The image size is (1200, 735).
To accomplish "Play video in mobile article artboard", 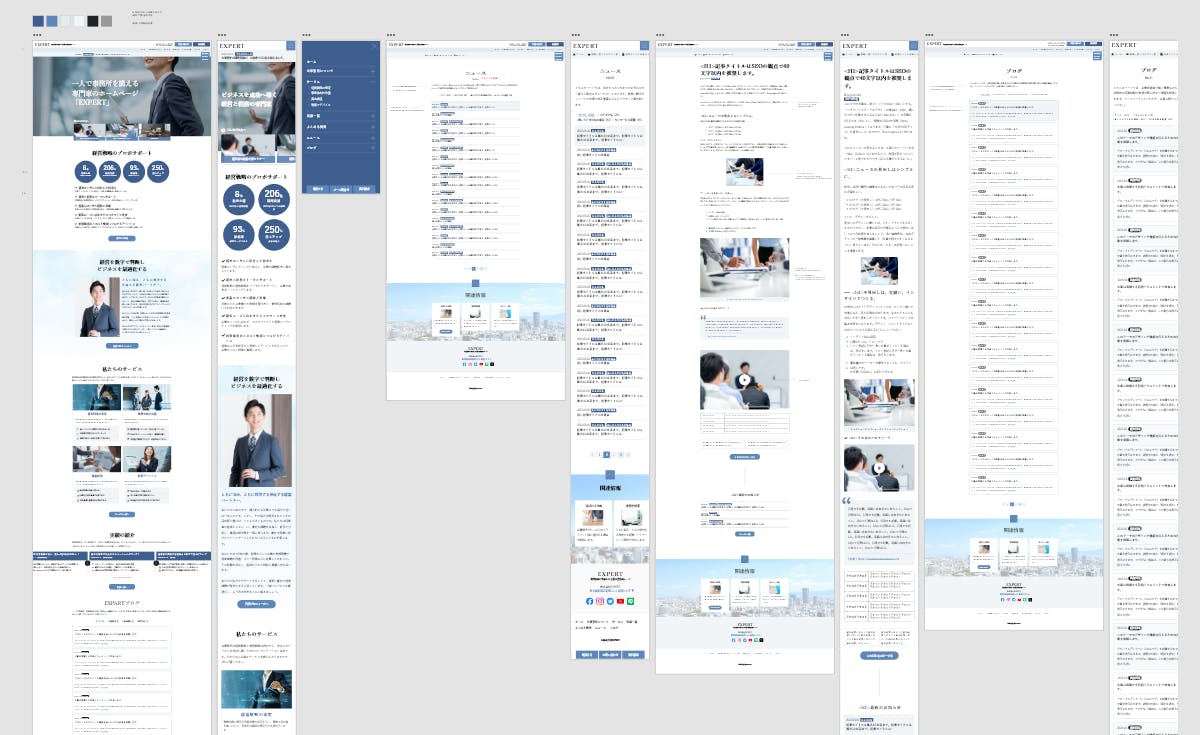I will click(879, 467).
